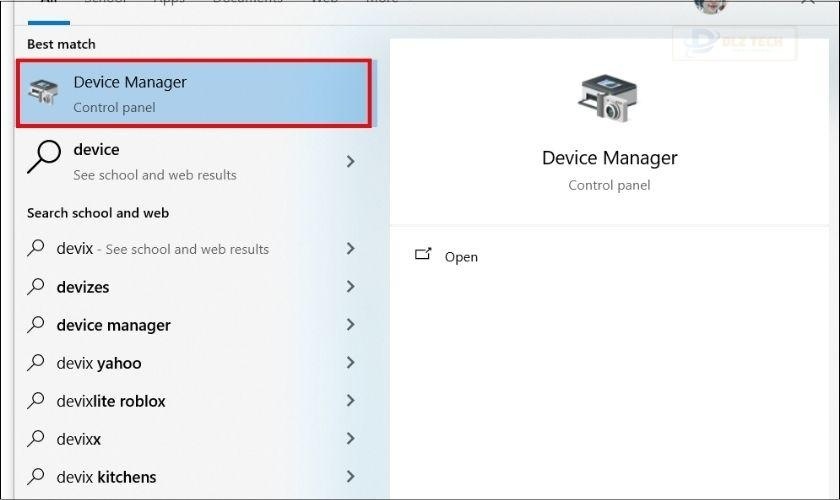
Task: Click the 'See school and web results' text under device
Action: 155,175
